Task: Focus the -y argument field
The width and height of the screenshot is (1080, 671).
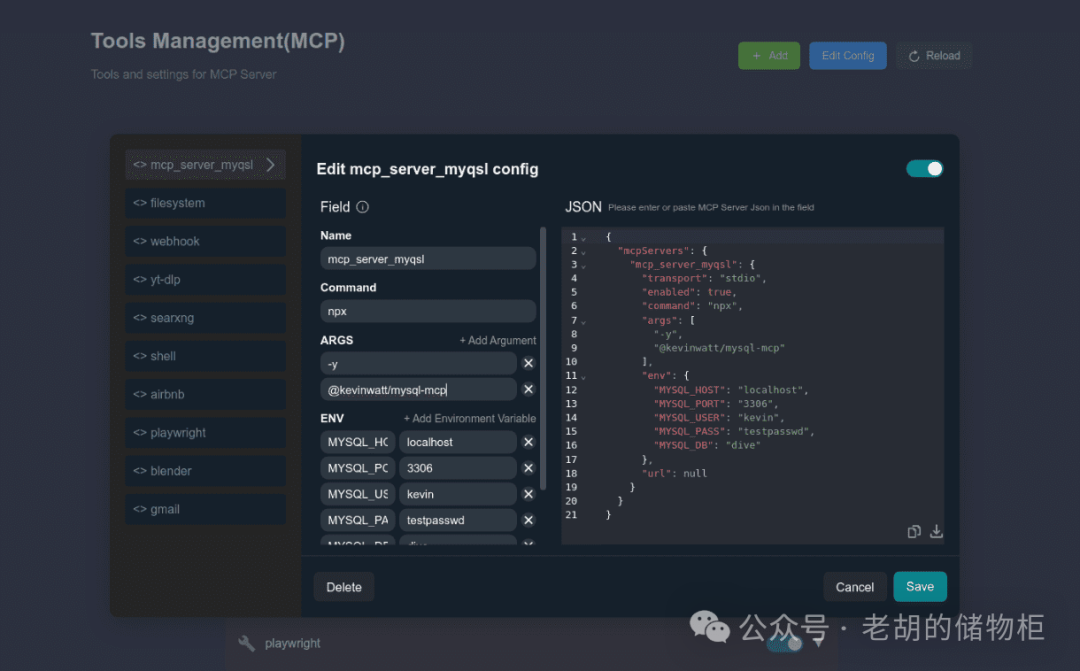Action: 418,364
